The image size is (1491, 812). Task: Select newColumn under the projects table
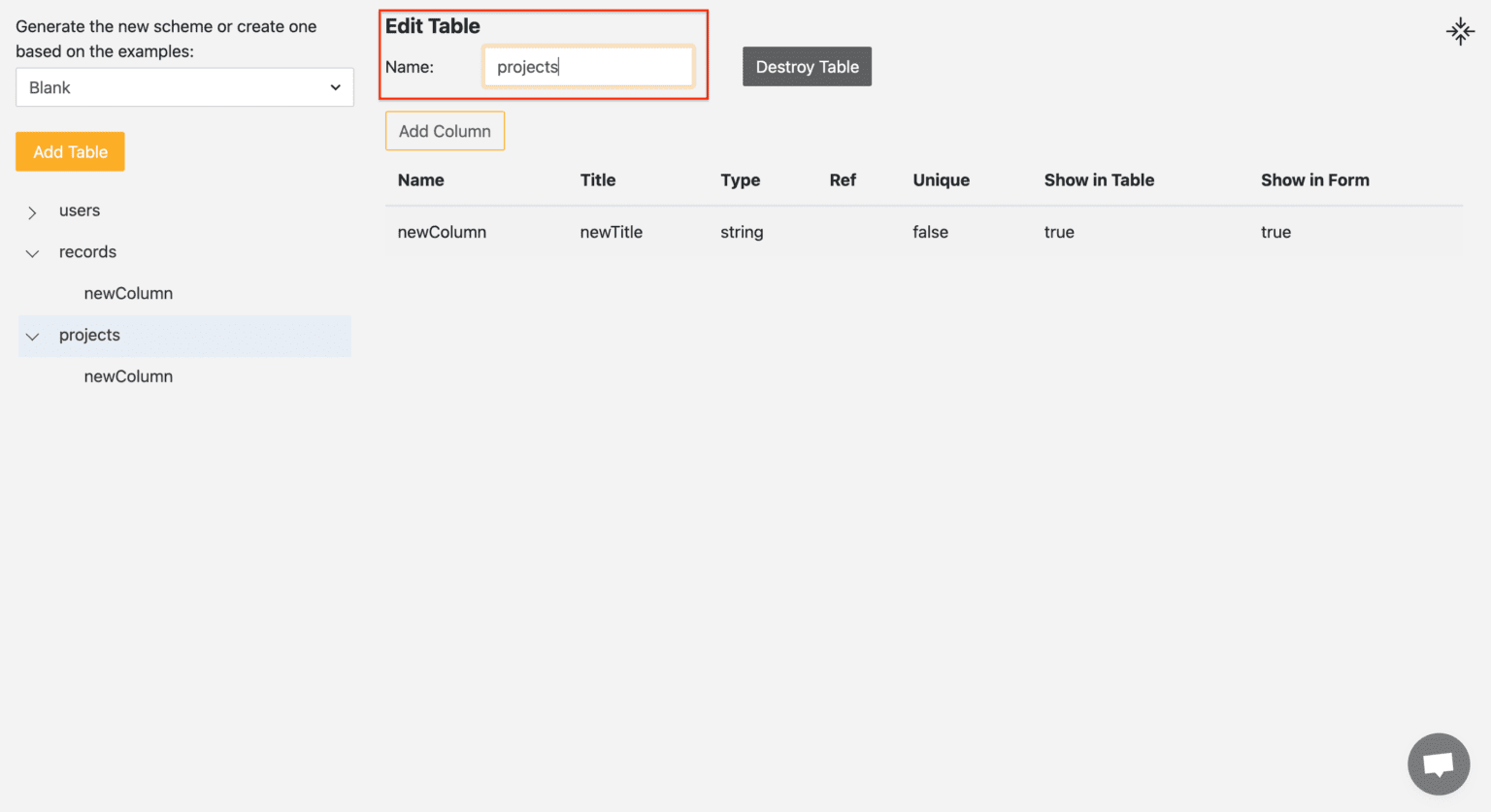tap(128, 376)
